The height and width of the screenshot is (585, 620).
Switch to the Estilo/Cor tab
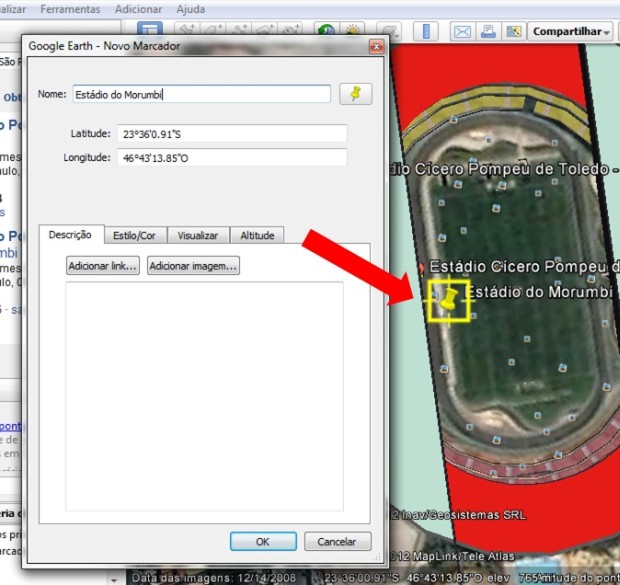coord(134,235)
